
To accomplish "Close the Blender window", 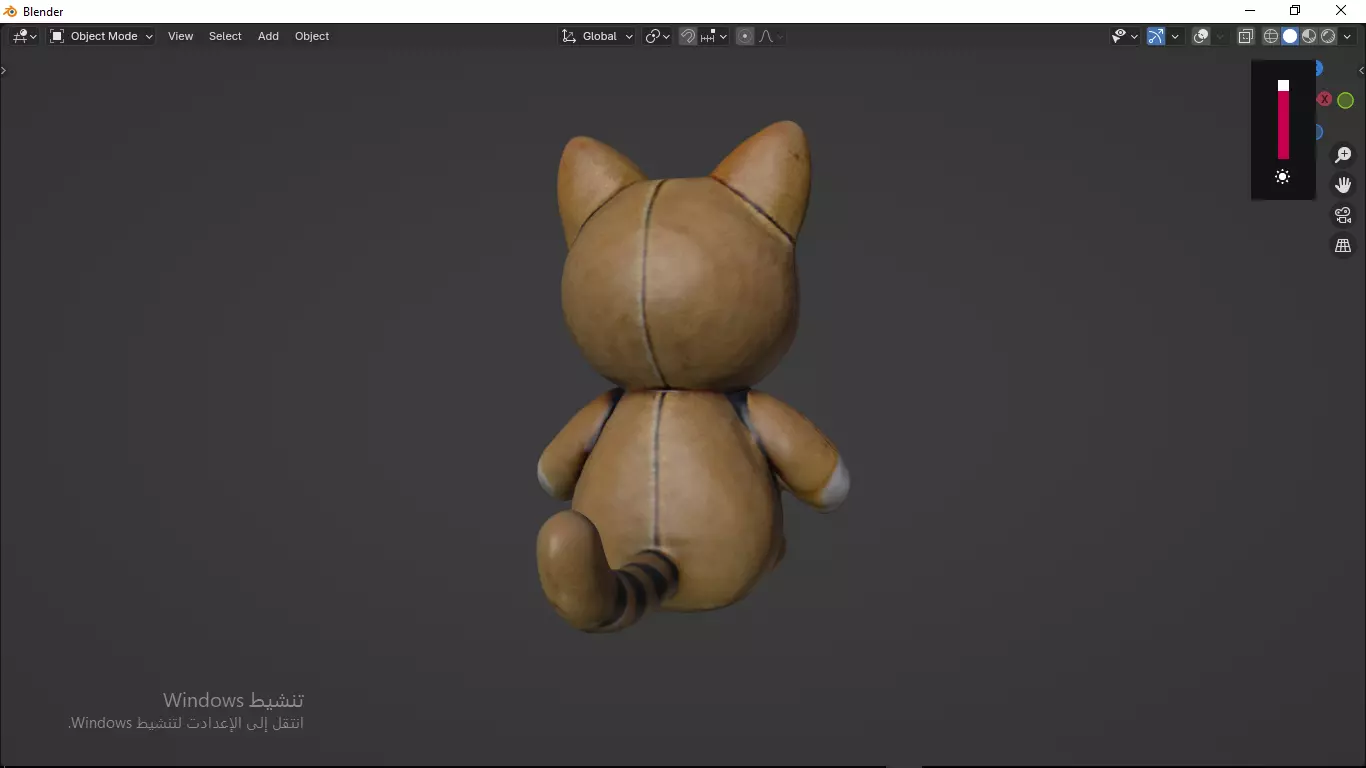I will point(1341,11).
